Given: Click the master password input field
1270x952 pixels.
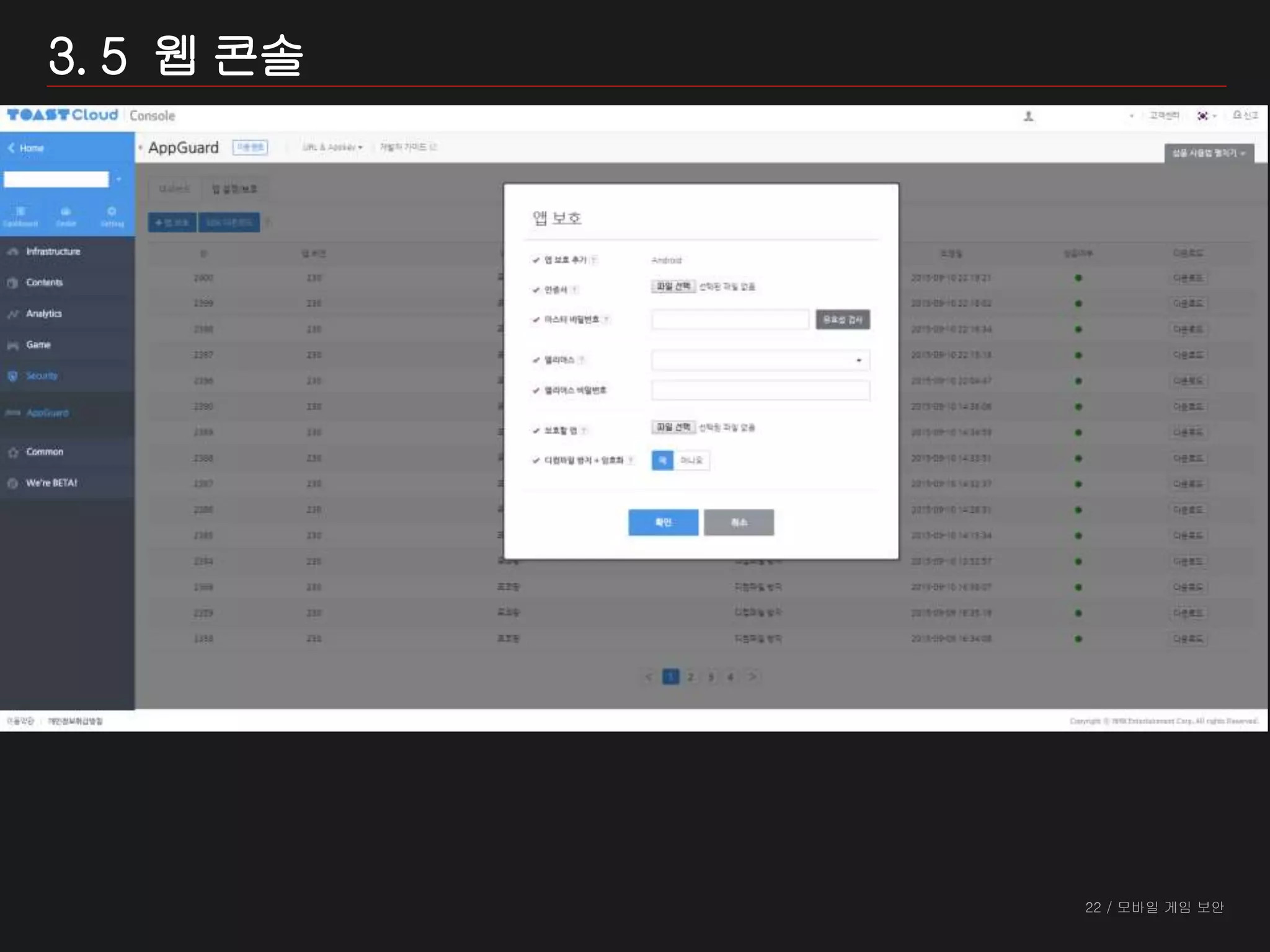Looking at the screenshot, I should [730, 320].
